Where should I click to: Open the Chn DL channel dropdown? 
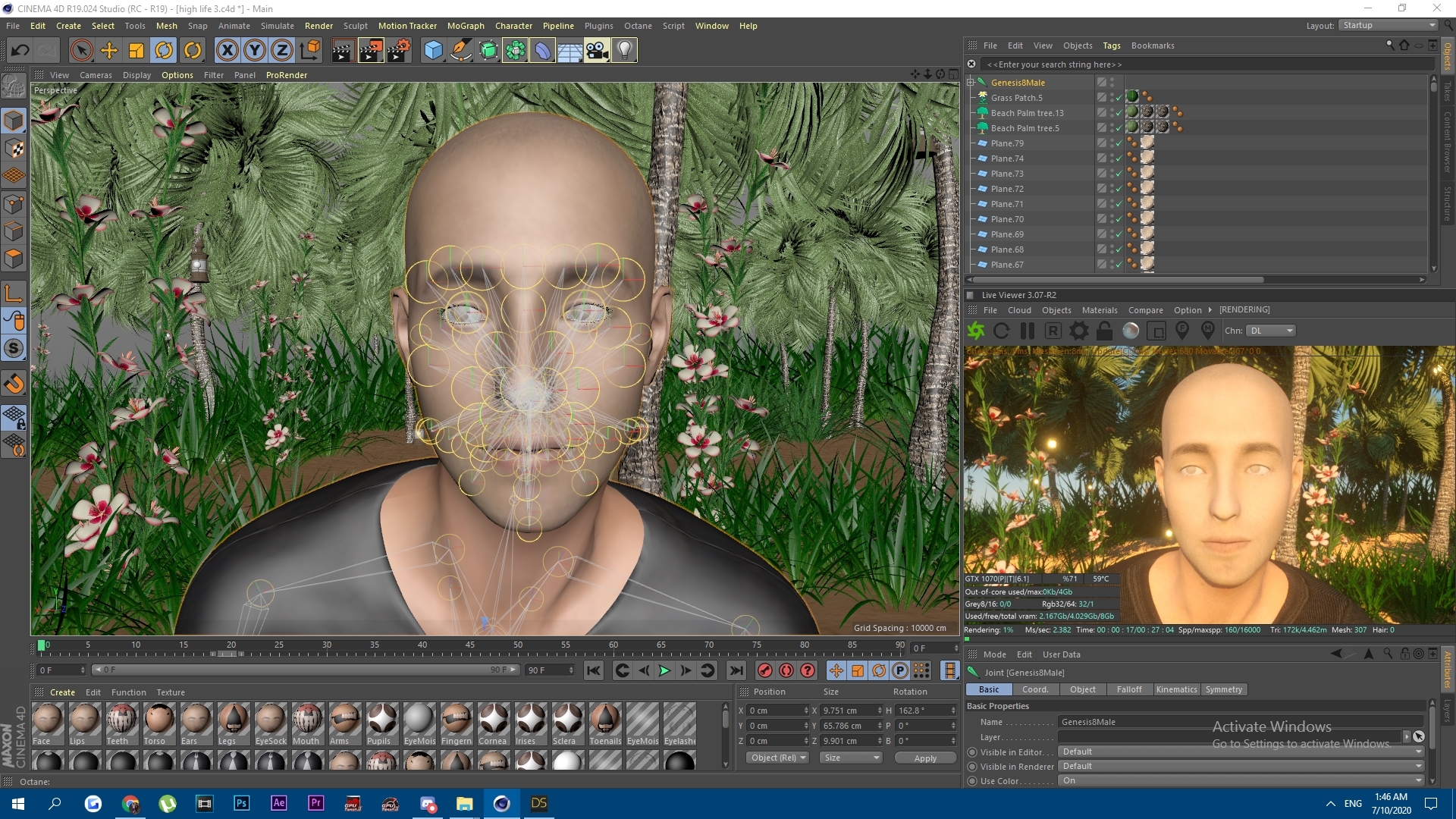pyautogui.click(x=1271, y=331)
